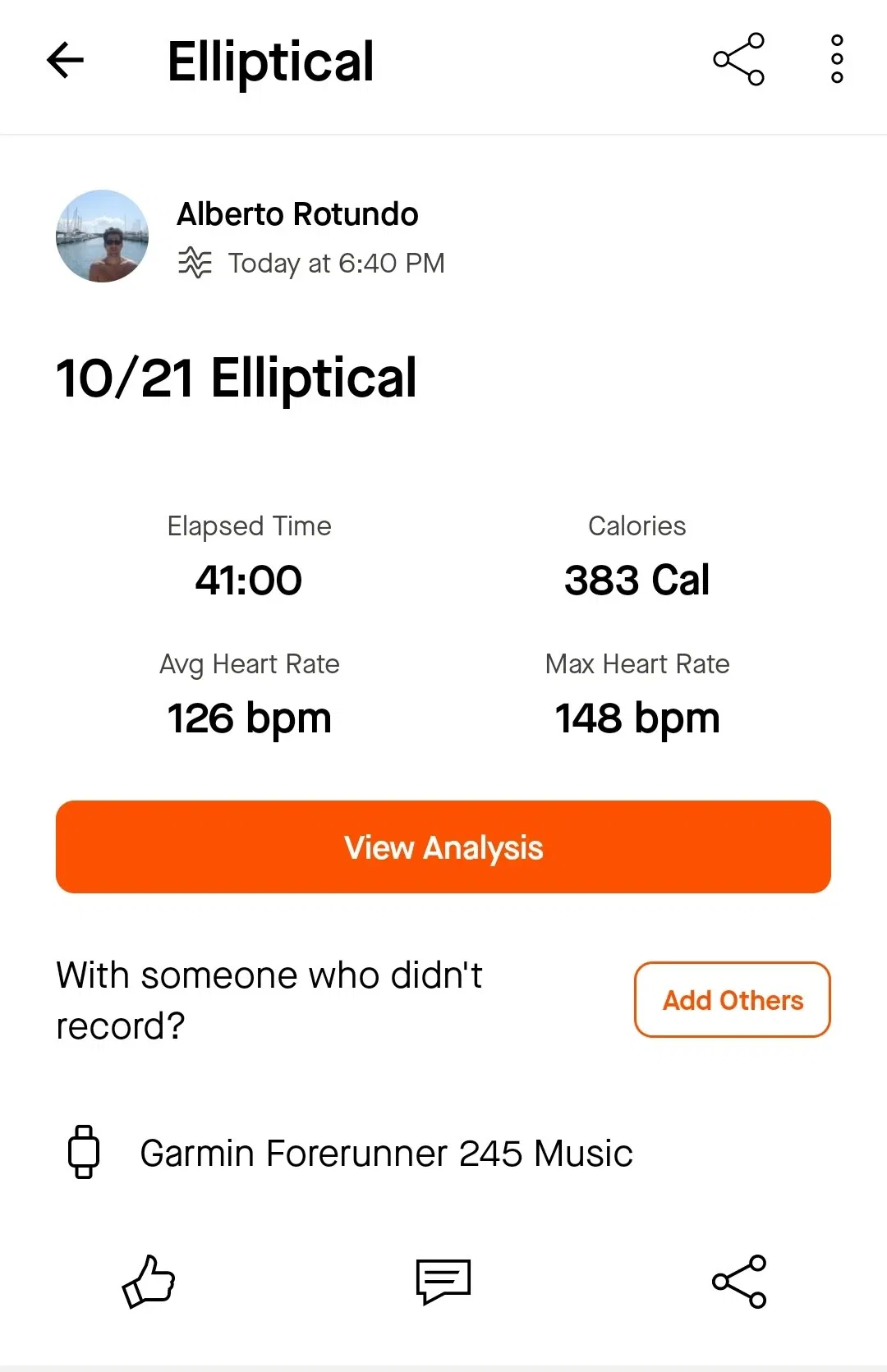Screen dimensions: 887x1372
Task: Tap the Max Heart Rate value
Action: [x=637, y=718]
